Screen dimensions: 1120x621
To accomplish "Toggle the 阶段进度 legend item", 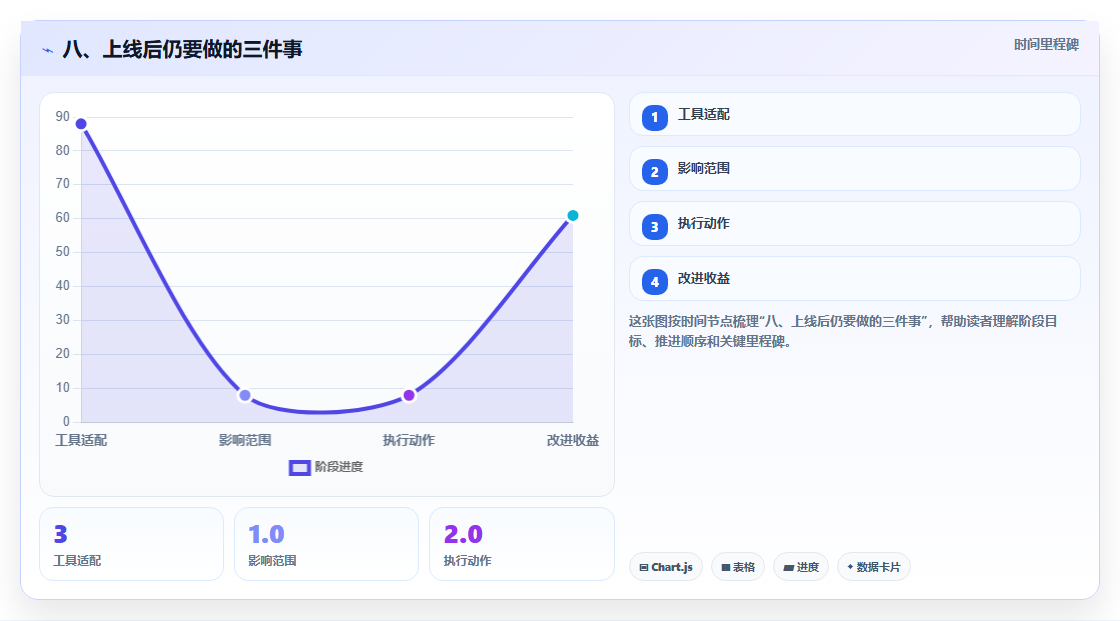I will (x=326, y=467).
